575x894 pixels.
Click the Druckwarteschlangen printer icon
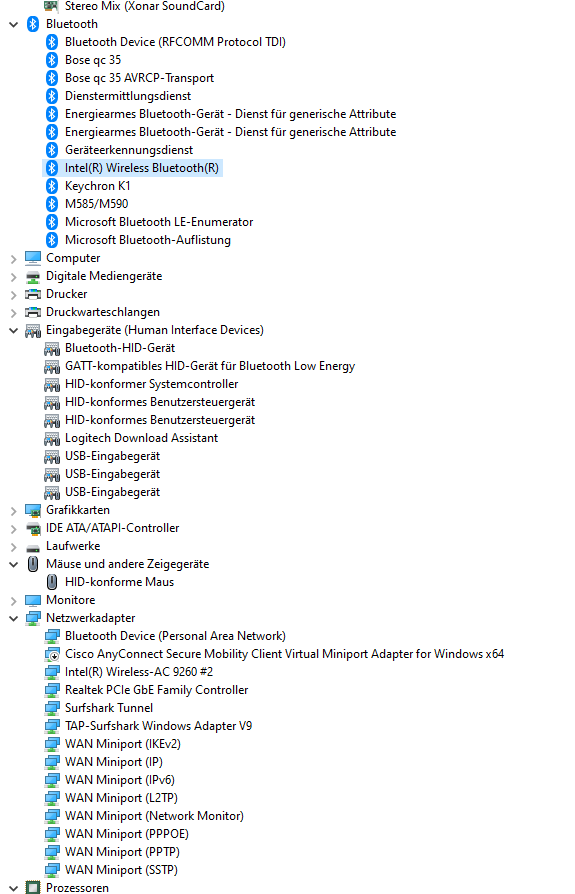[33, 312]
